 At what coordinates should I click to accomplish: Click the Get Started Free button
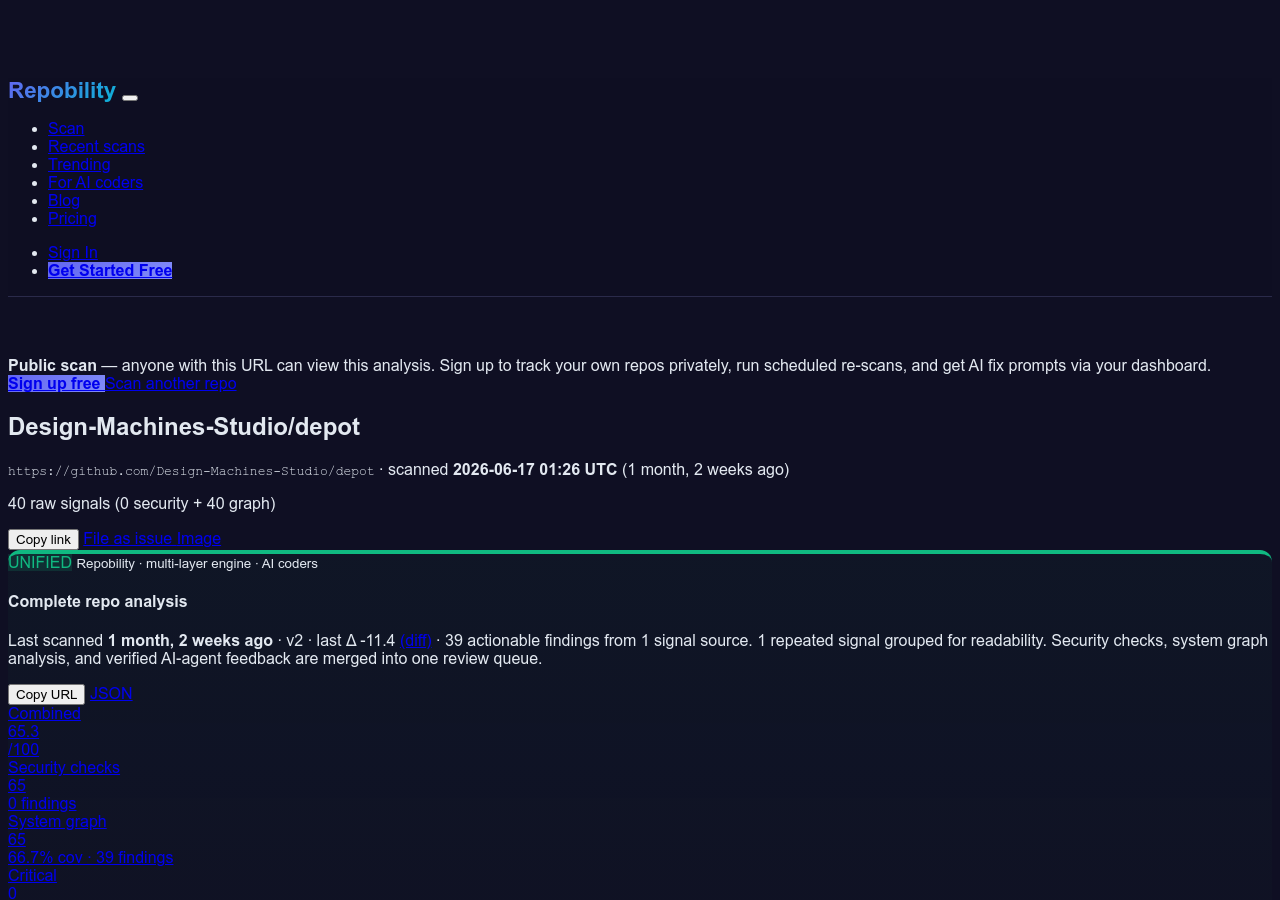[110, 270]
